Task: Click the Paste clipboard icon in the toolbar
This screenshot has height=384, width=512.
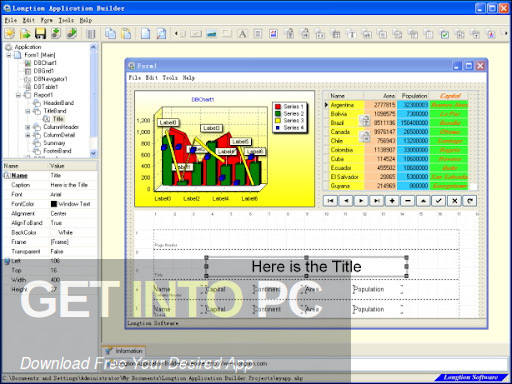Action: [x=126, y=34]
